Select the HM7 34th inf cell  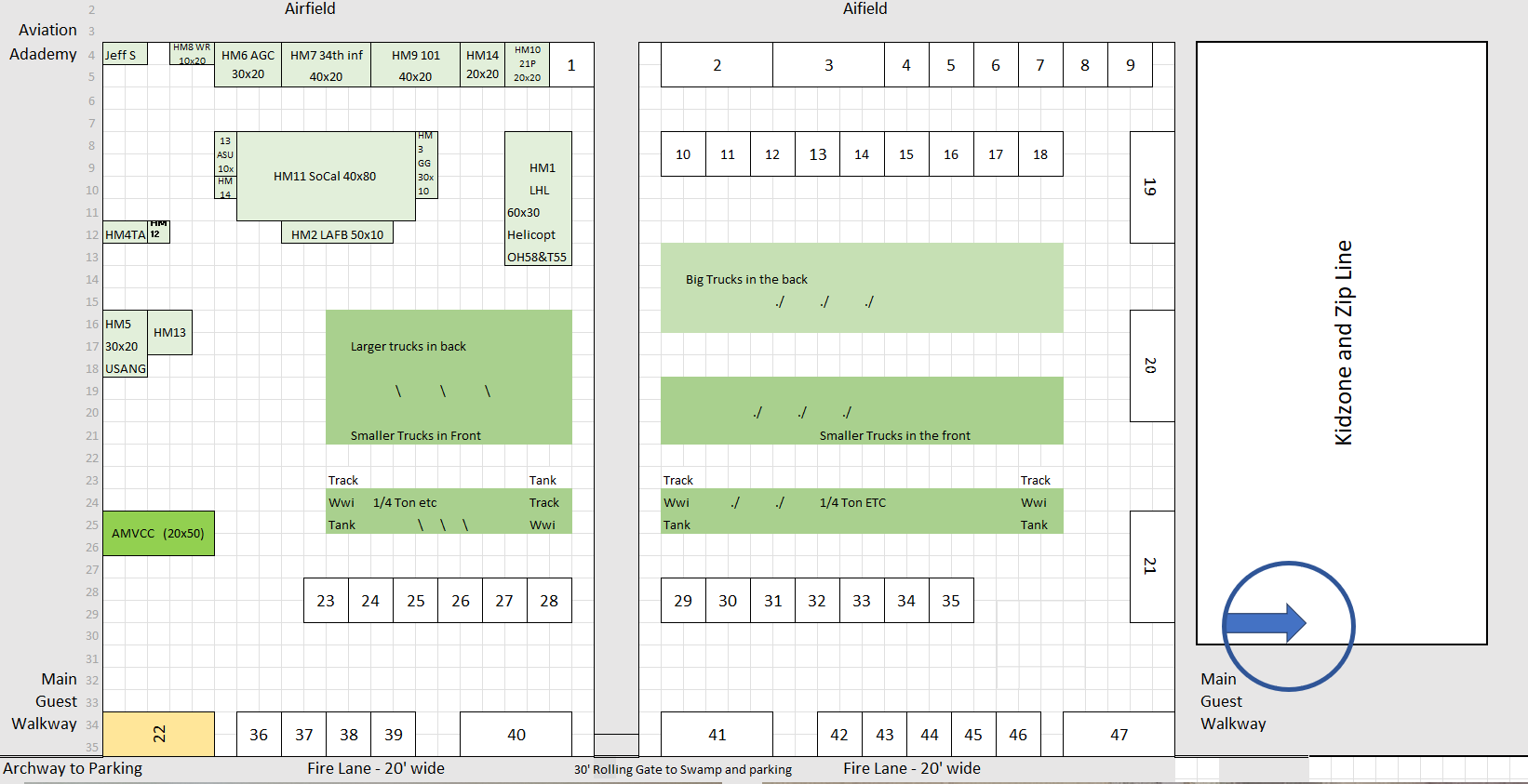(326, 65)
